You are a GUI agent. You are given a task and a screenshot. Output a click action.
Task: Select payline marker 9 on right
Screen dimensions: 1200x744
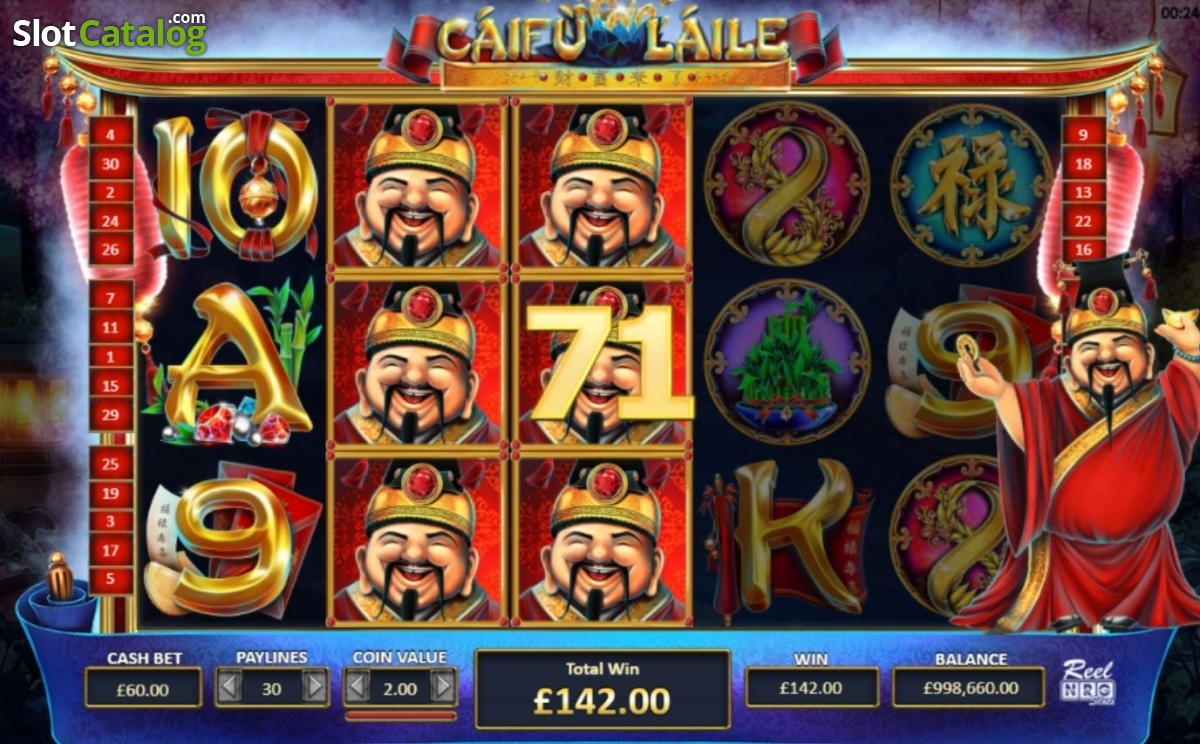tap(1084, 132)
